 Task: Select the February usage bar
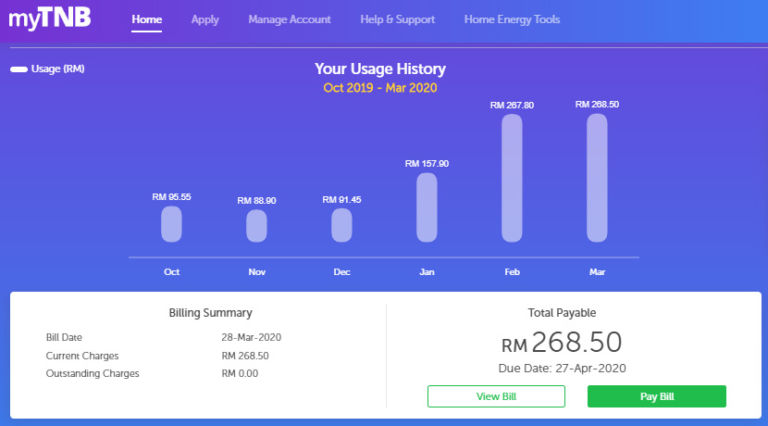tap(512, 178)
